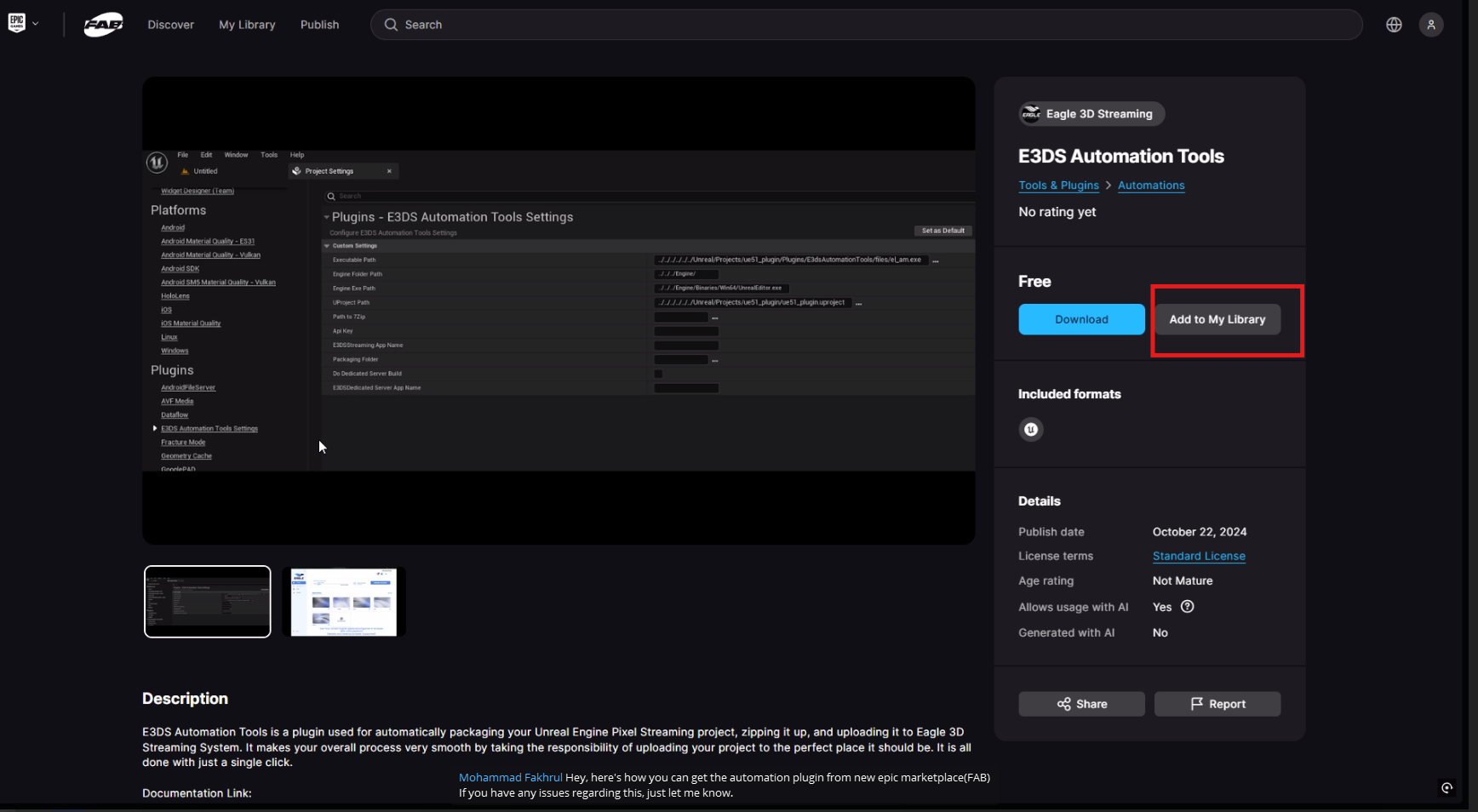Click the magnifier search icon
The width and height of the screenshot is (1478, 812).
point(391,25)
